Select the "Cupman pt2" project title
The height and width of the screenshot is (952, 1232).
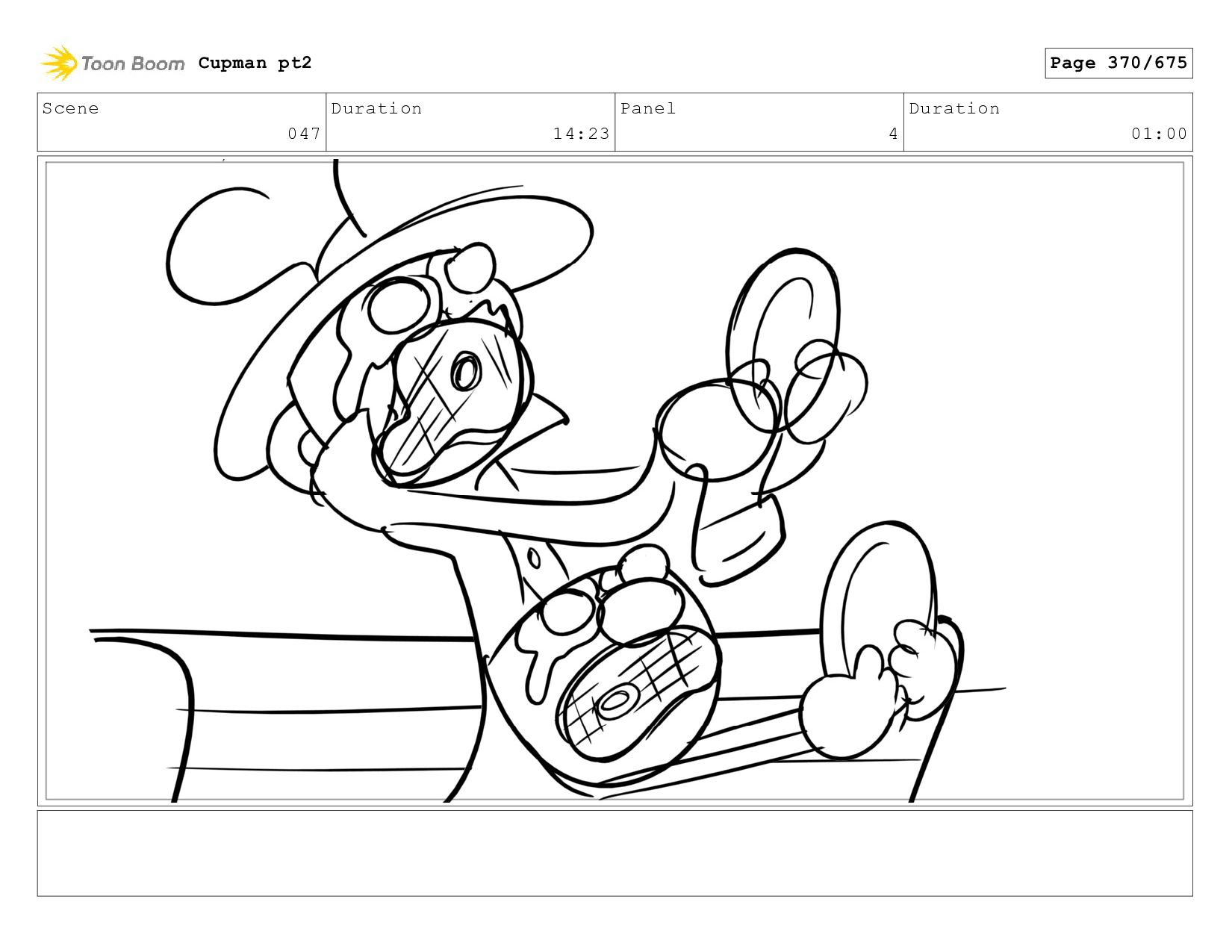(x=255, y=63)
